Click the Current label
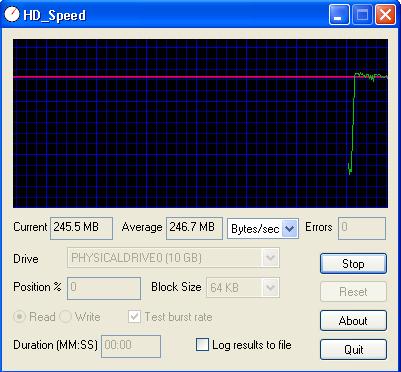Image resolution: width=401 pixels, height=372 pixels. point(30,227)
